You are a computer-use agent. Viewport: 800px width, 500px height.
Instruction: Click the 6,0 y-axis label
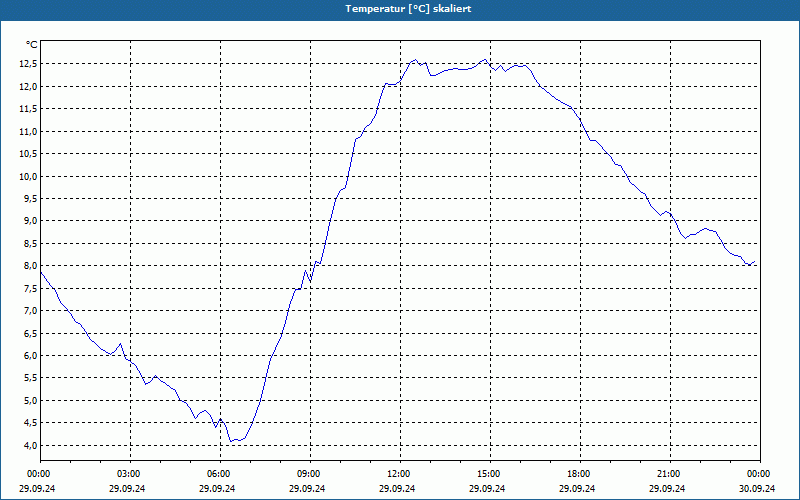(31, 356)
